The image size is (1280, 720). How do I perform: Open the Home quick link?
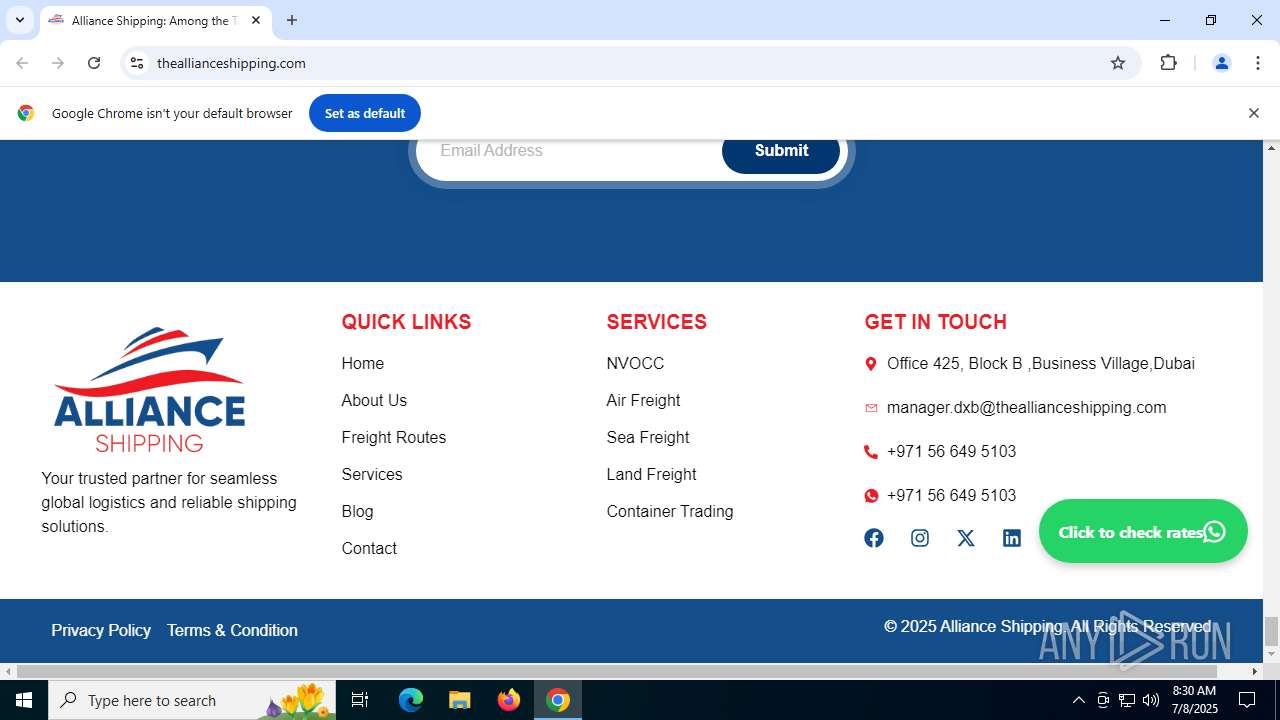coord(363,364)
